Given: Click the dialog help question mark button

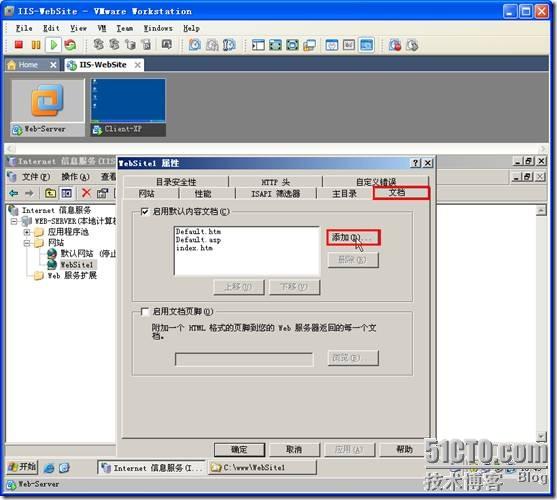Looking at the screenshot, I should coord(416,163).
